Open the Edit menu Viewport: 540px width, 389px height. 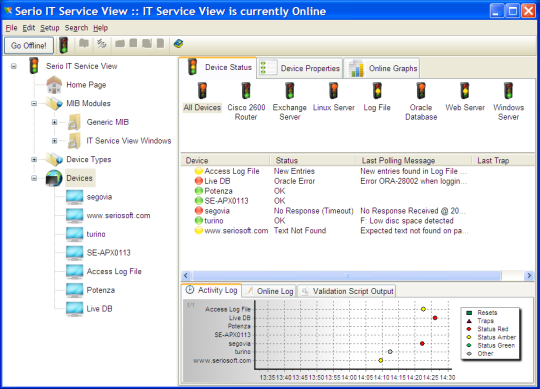(x=29, y=28)
